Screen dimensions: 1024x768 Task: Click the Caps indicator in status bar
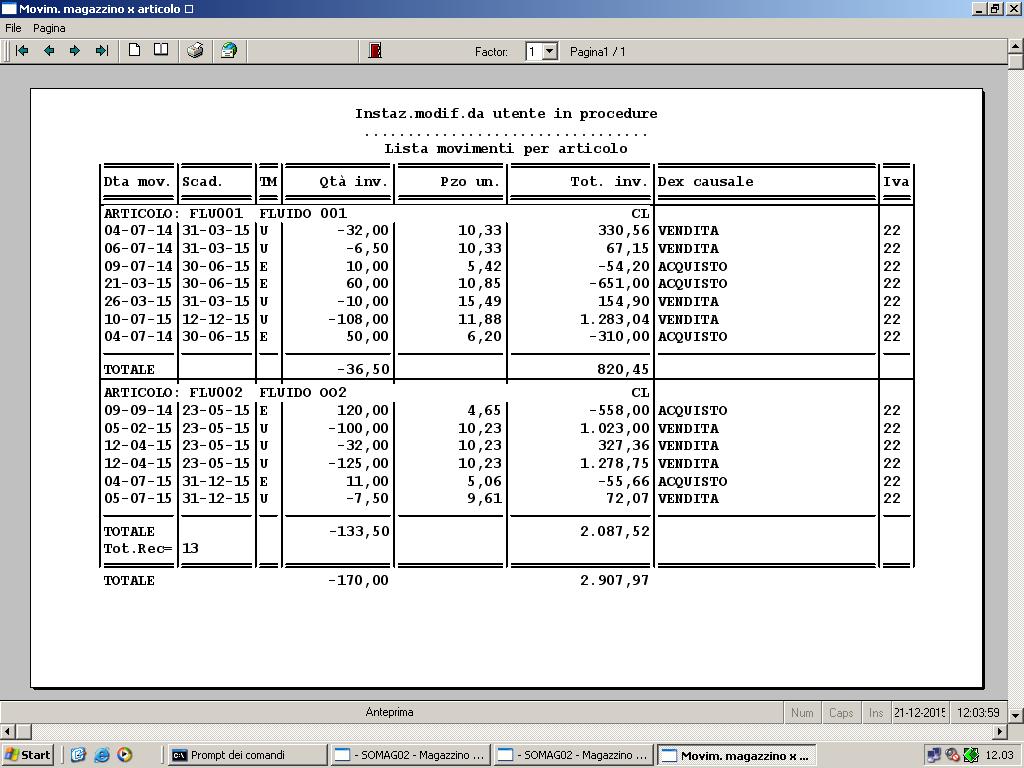[840, 712]
